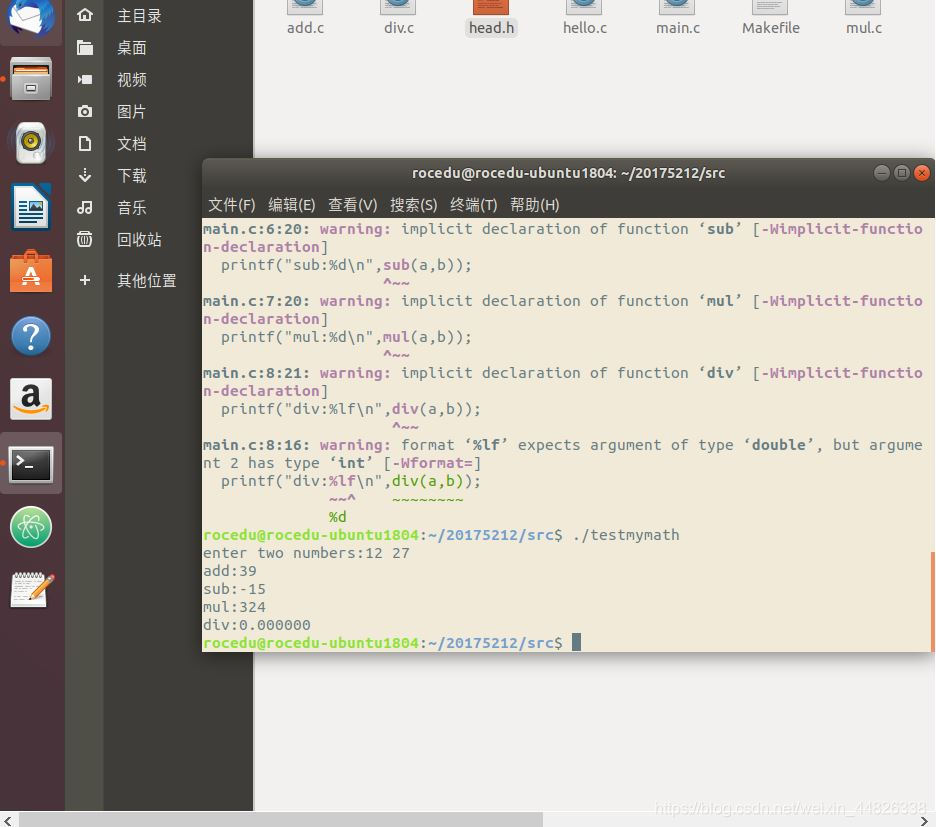
Task: Open the terminal 查看(V) menu
Action: [x=352, y=205]
